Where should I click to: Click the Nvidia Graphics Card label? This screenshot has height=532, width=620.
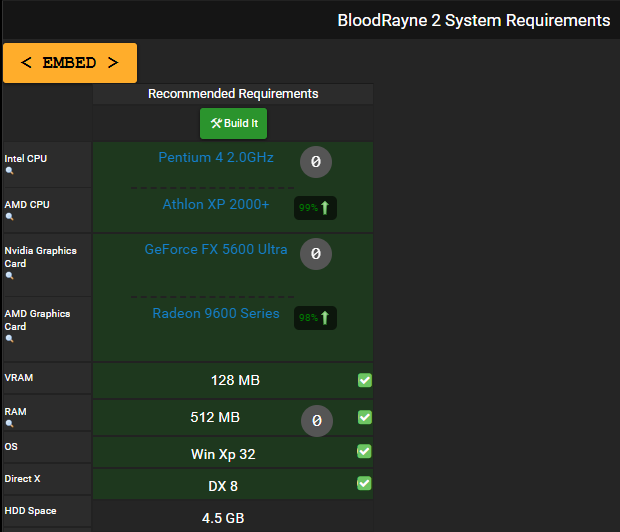click(40, 257)
